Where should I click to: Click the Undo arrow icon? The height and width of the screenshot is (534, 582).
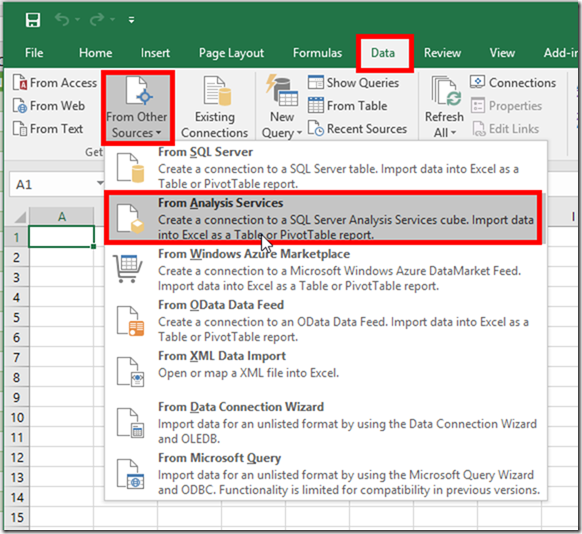tap(62, 19)
